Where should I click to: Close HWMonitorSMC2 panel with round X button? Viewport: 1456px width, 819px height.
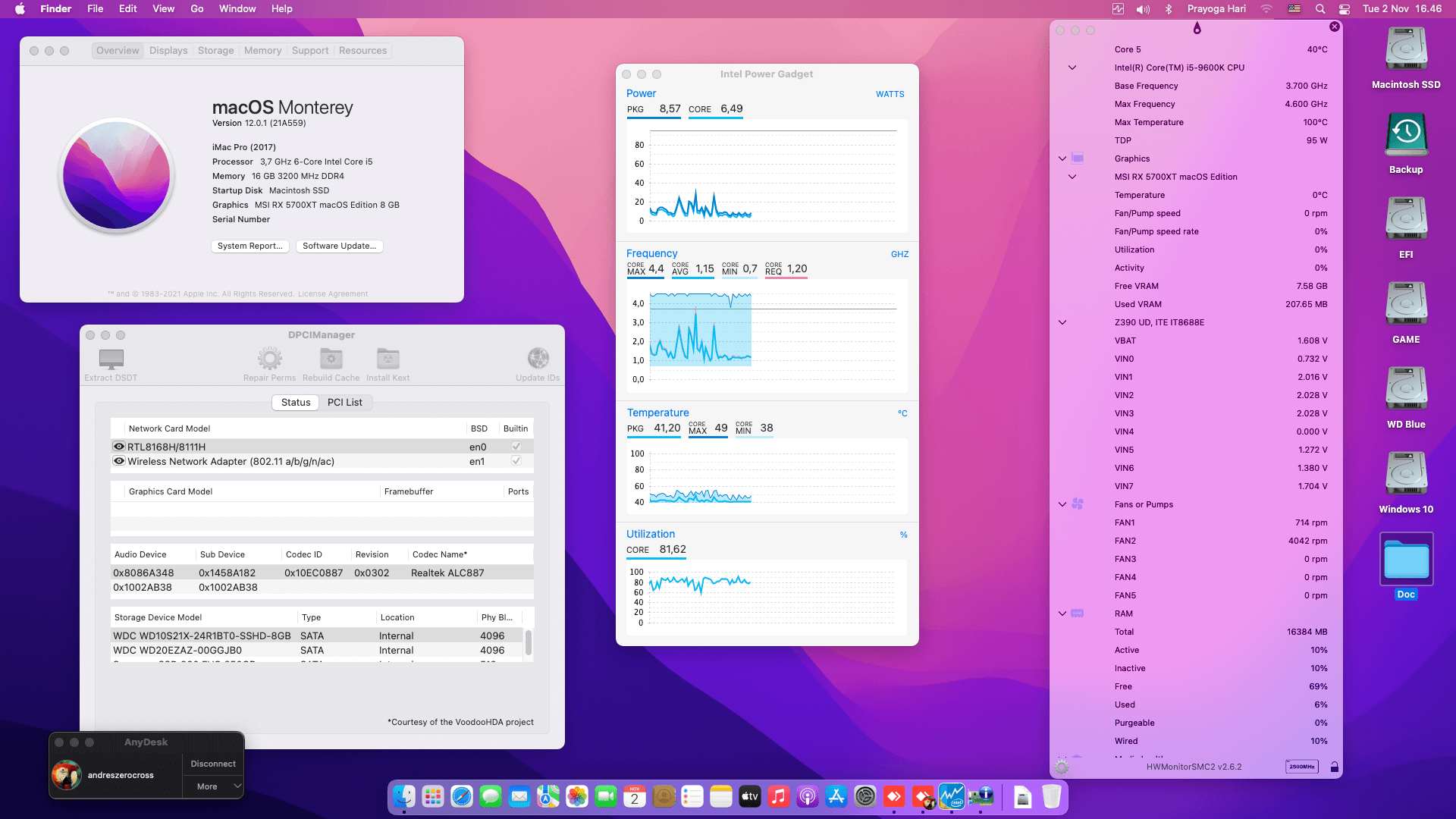coord(1335,27)
